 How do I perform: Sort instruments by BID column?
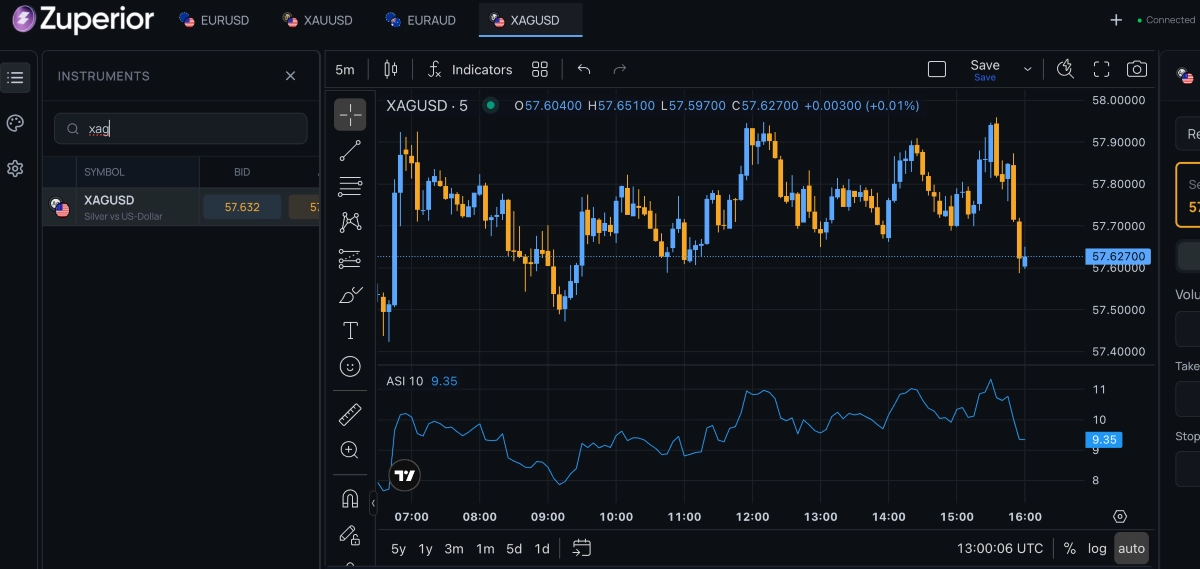point(242,172)
